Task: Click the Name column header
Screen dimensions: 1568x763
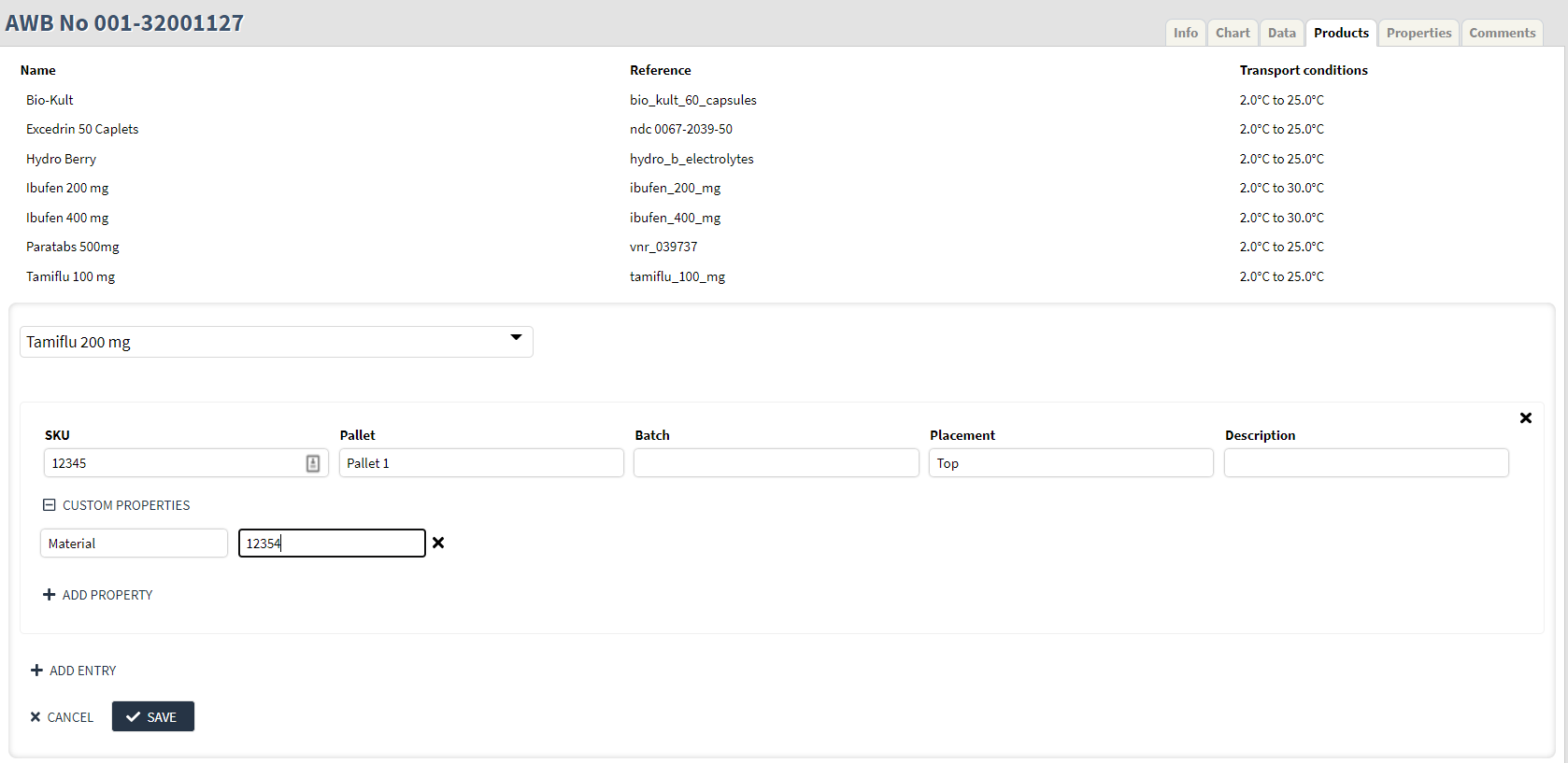Action: [38, 70]
